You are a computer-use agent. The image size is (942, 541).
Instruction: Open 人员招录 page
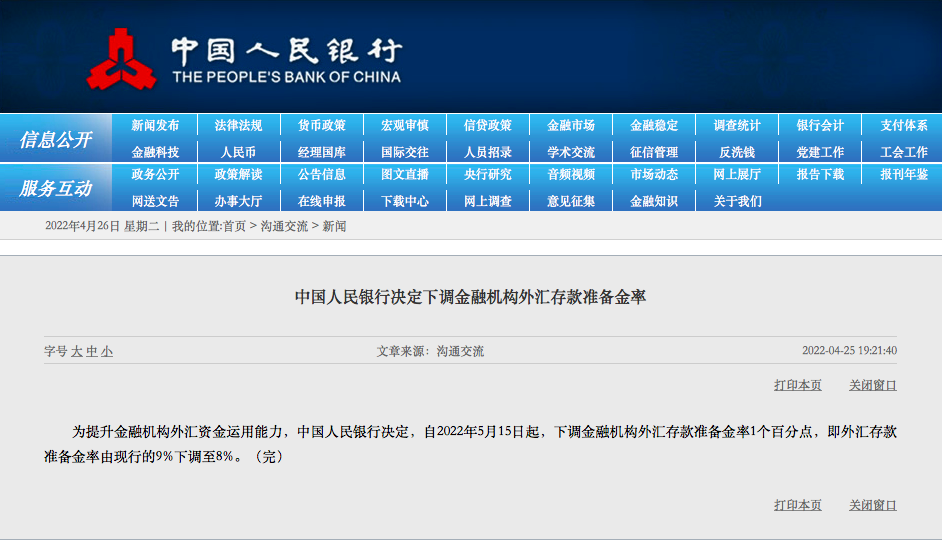[488, 153]
